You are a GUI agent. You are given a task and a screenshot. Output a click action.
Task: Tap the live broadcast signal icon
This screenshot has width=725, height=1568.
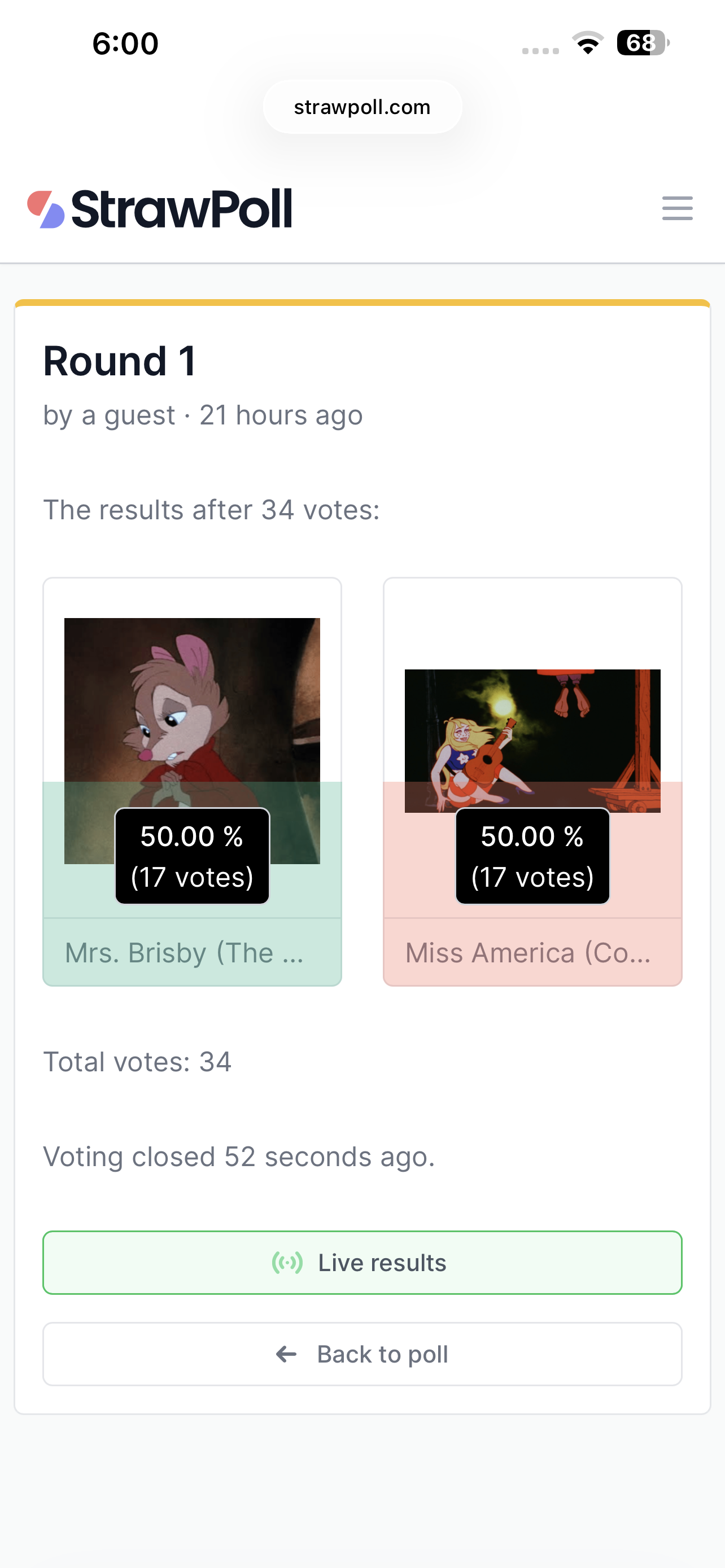pyautogui.click(x=287, y=1263)
